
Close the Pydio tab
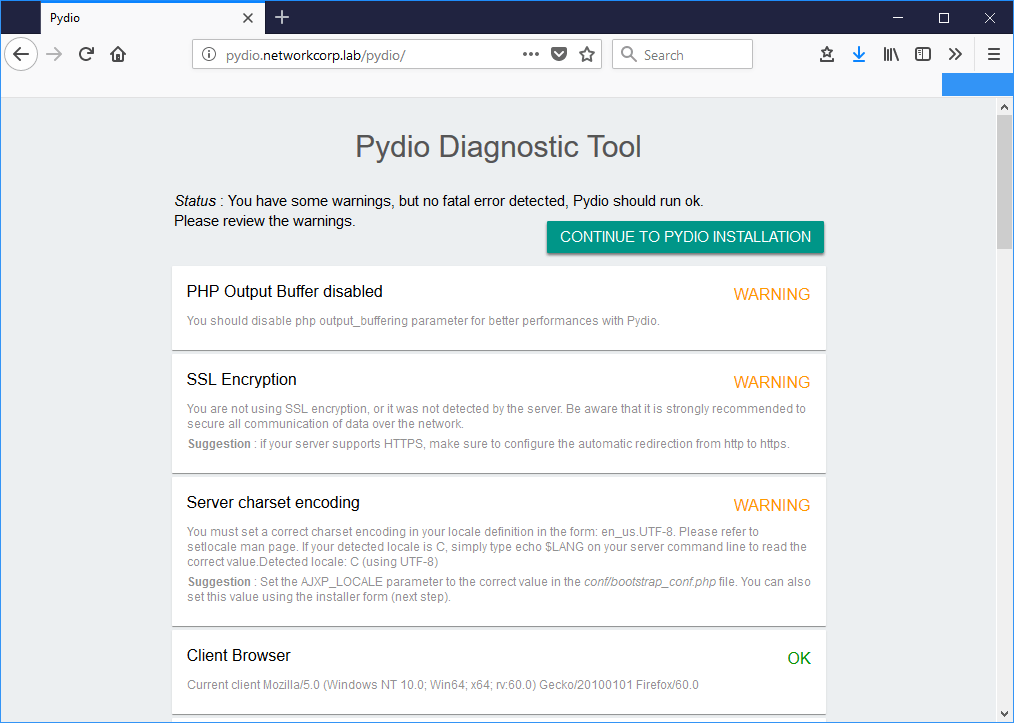tap(248, 18)
